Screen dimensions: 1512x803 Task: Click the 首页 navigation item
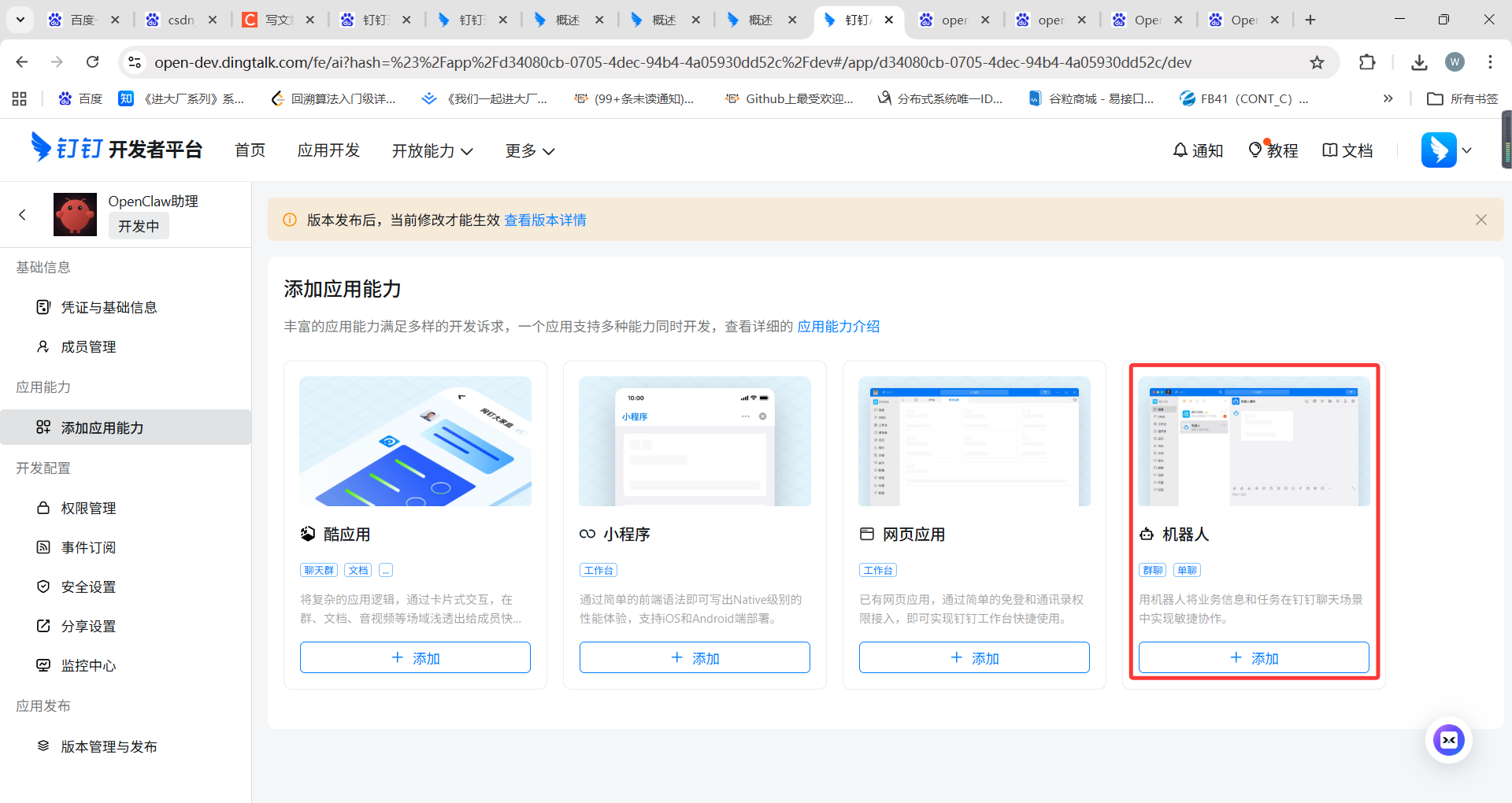(x=250, y=150)
